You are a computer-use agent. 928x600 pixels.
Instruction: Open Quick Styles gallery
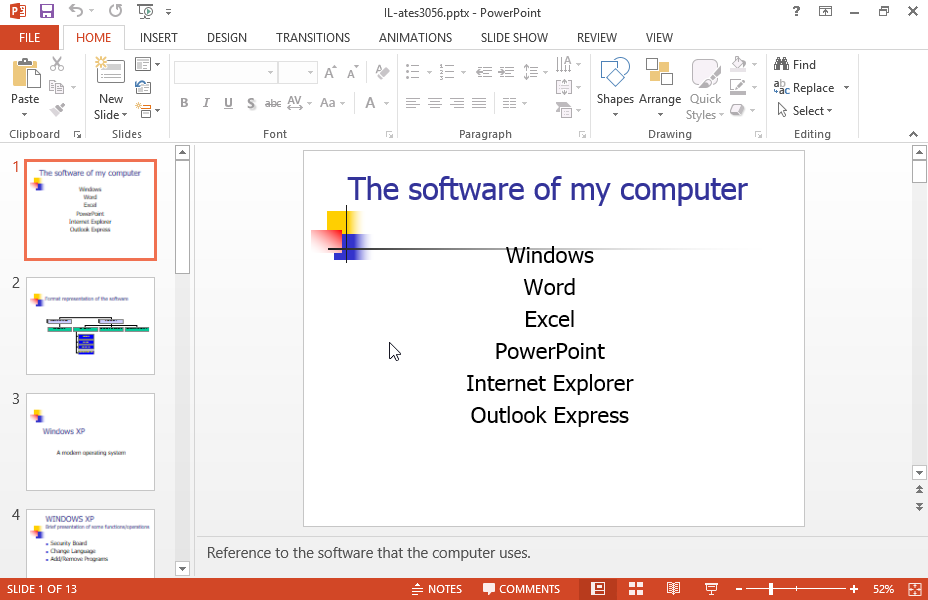(x=705, y=89)
